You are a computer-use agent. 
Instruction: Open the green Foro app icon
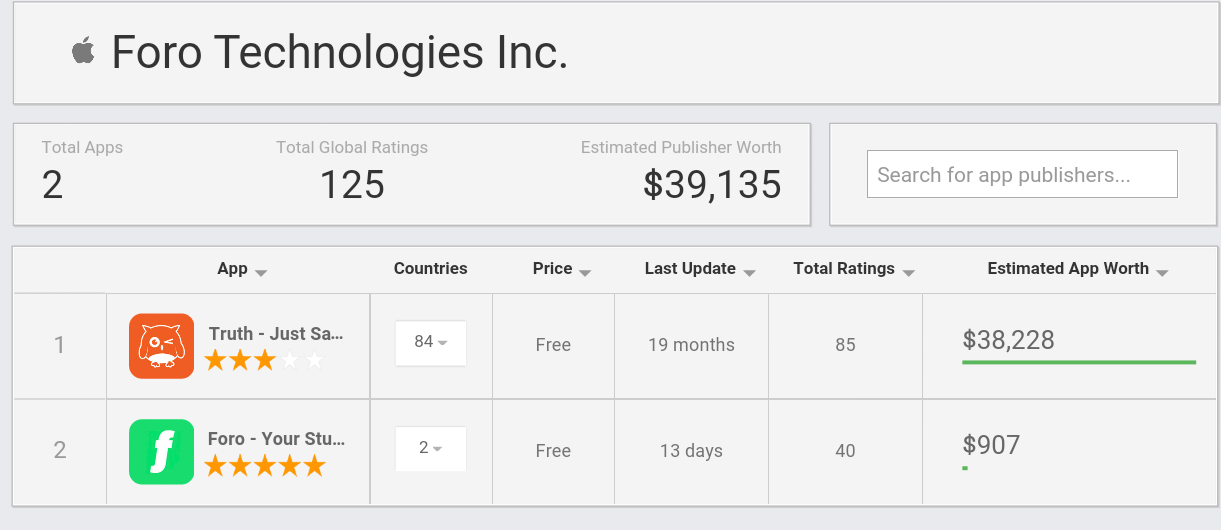161,452
